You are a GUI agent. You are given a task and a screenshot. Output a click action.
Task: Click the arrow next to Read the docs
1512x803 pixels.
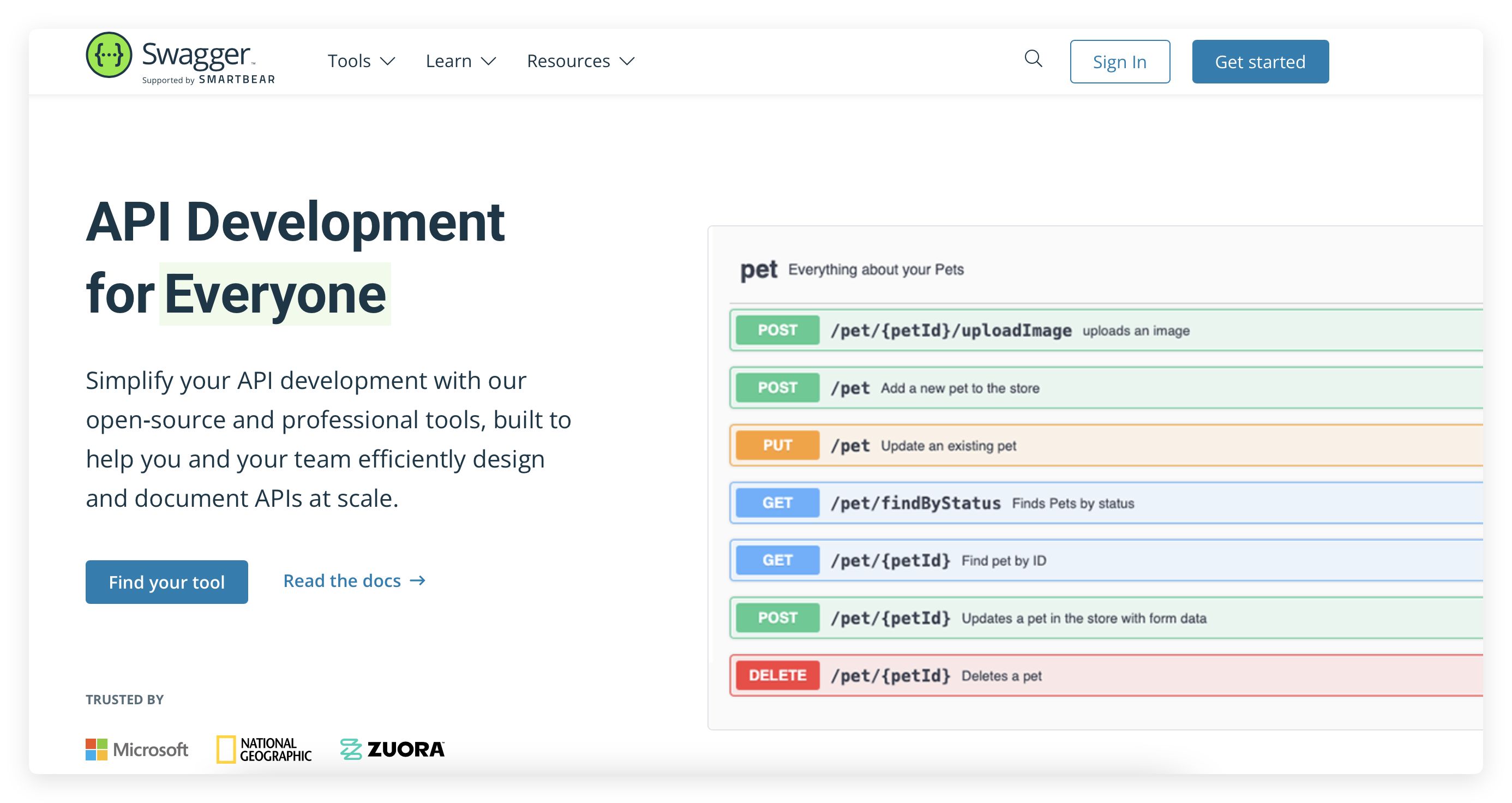(x=417, y=580)
